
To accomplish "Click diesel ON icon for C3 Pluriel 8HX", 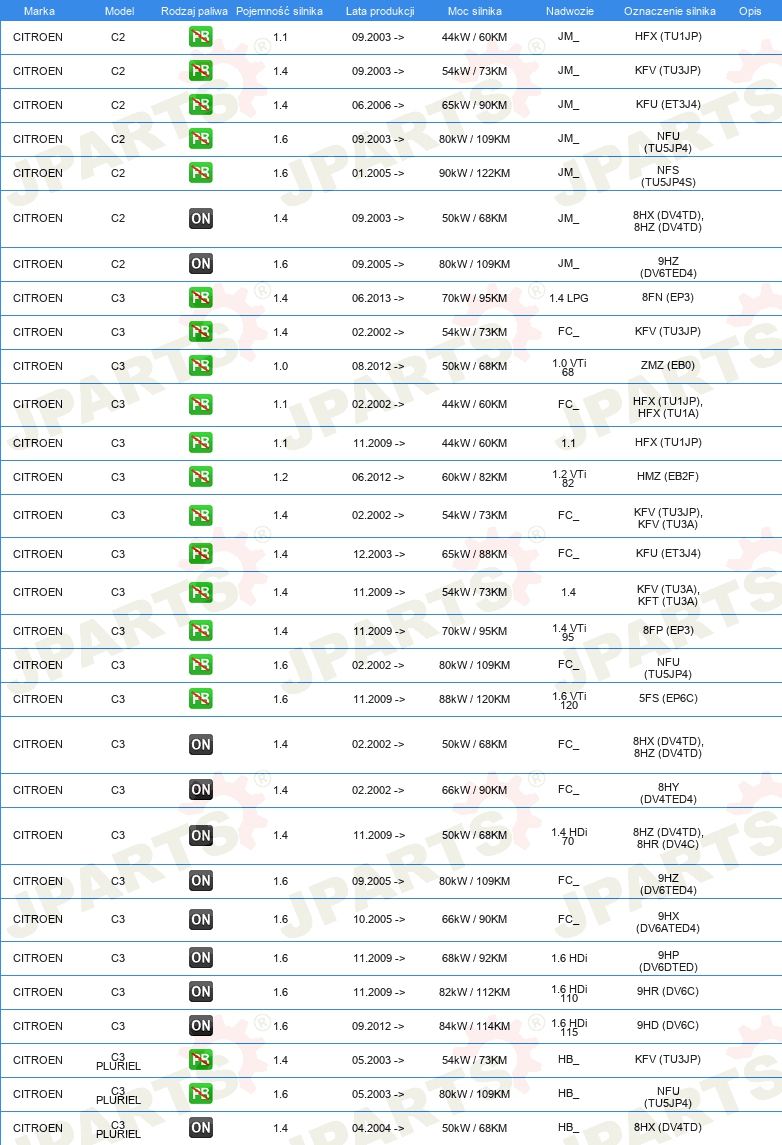I will (200, 1127).
